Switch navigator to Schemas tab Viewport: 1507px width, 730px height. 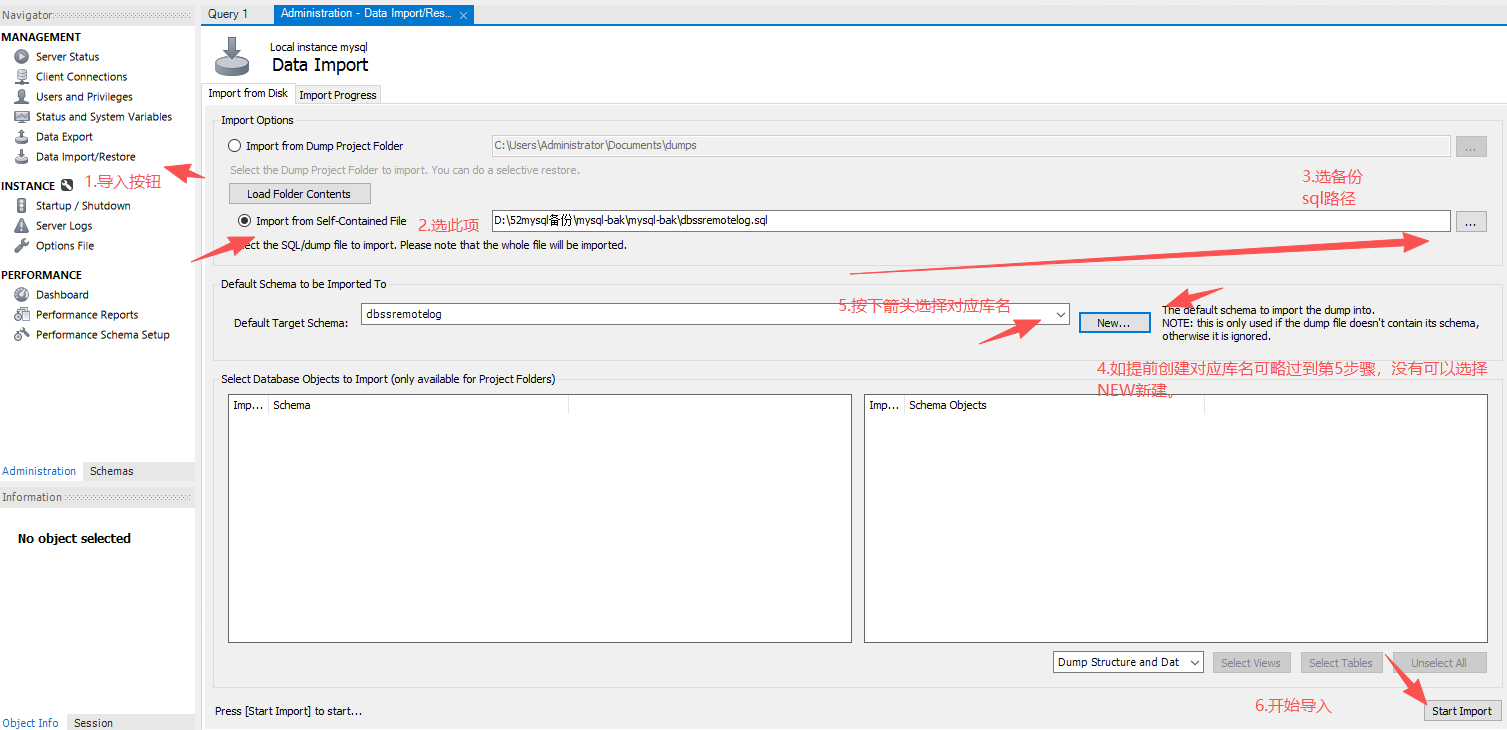click(x=111, y=471)
